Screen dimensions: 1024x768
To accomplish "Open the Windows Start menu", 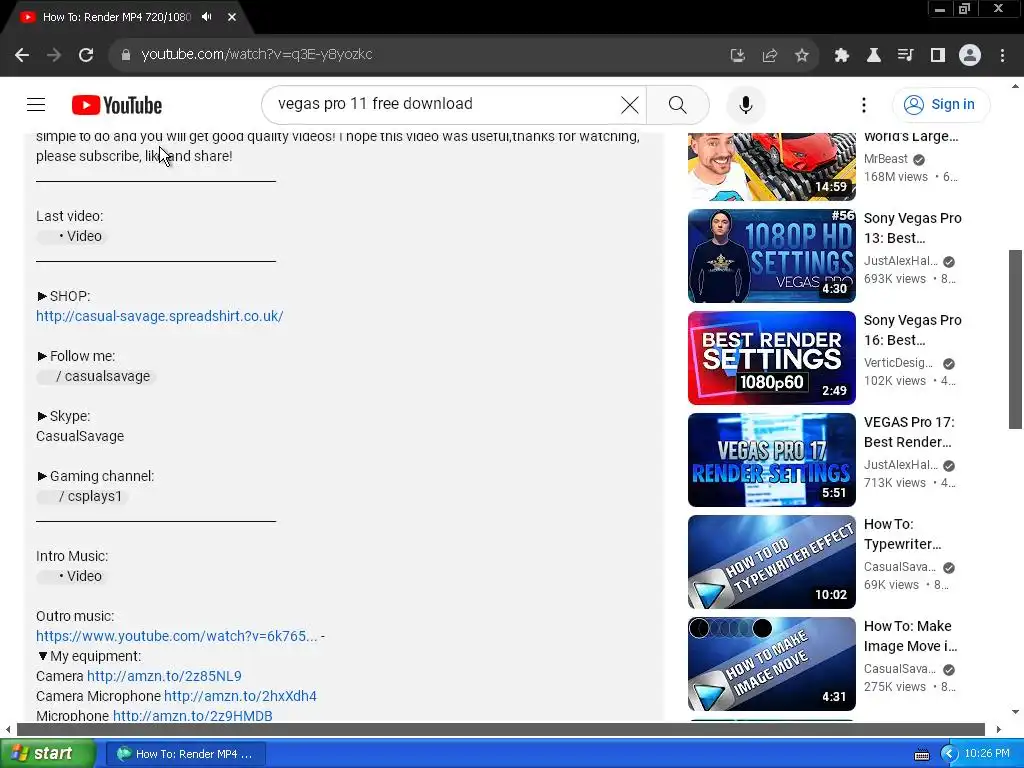I will click(47, 753).
